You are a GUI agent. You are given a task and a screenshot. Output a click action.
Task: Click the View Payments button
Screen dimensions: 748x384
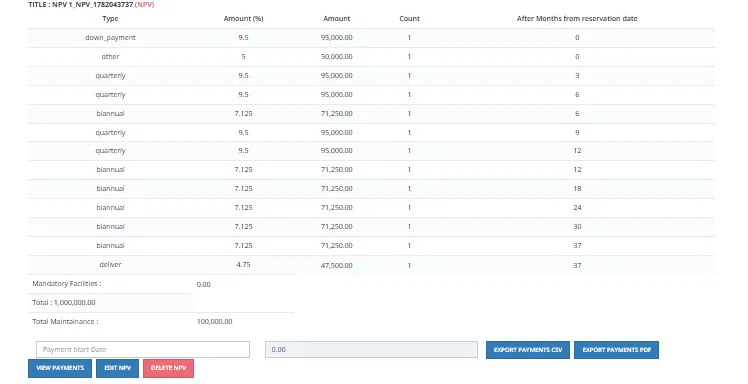pos(60,368)
